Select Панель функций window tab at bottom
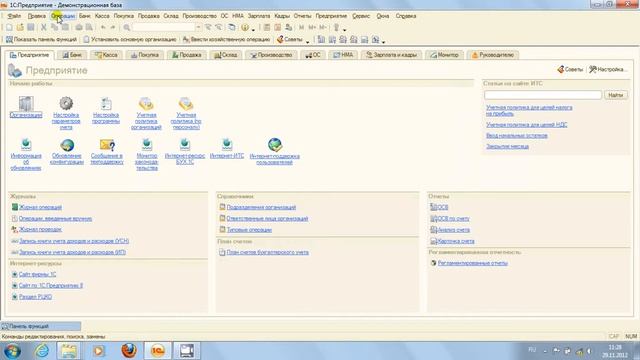Screen dimensions: 640x360 [40, 326]
